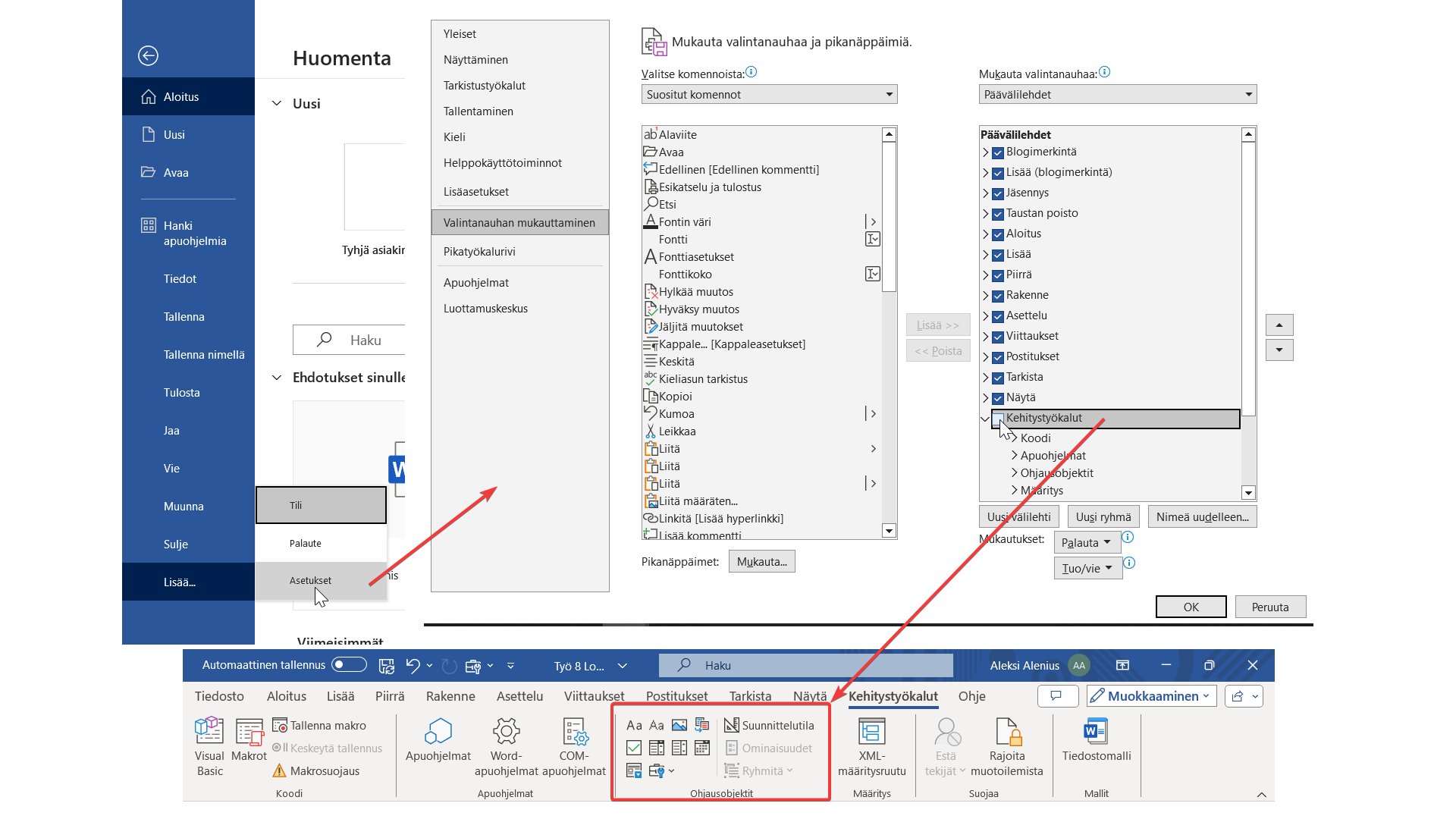This screenshot has height=819, width=1456.
Task: Uncheck the Blogimerkintä checkbox
Action: pyautogui.click(x=998, y=152)
